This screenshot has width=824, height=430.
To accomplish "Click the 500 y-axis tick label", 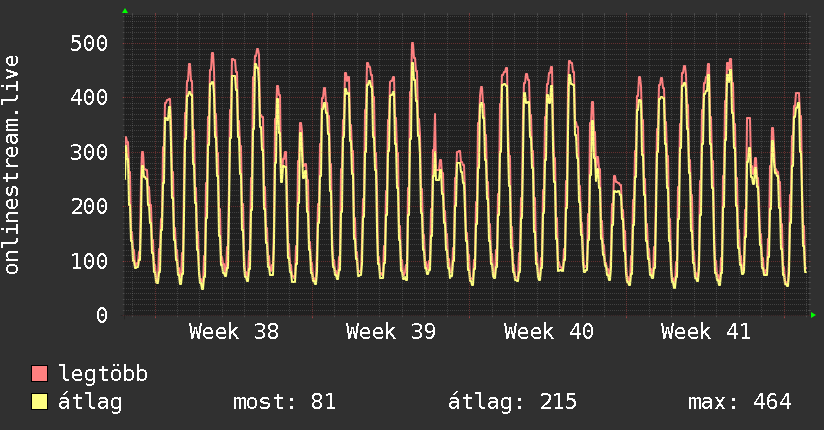I will click(x=89, y=43).
